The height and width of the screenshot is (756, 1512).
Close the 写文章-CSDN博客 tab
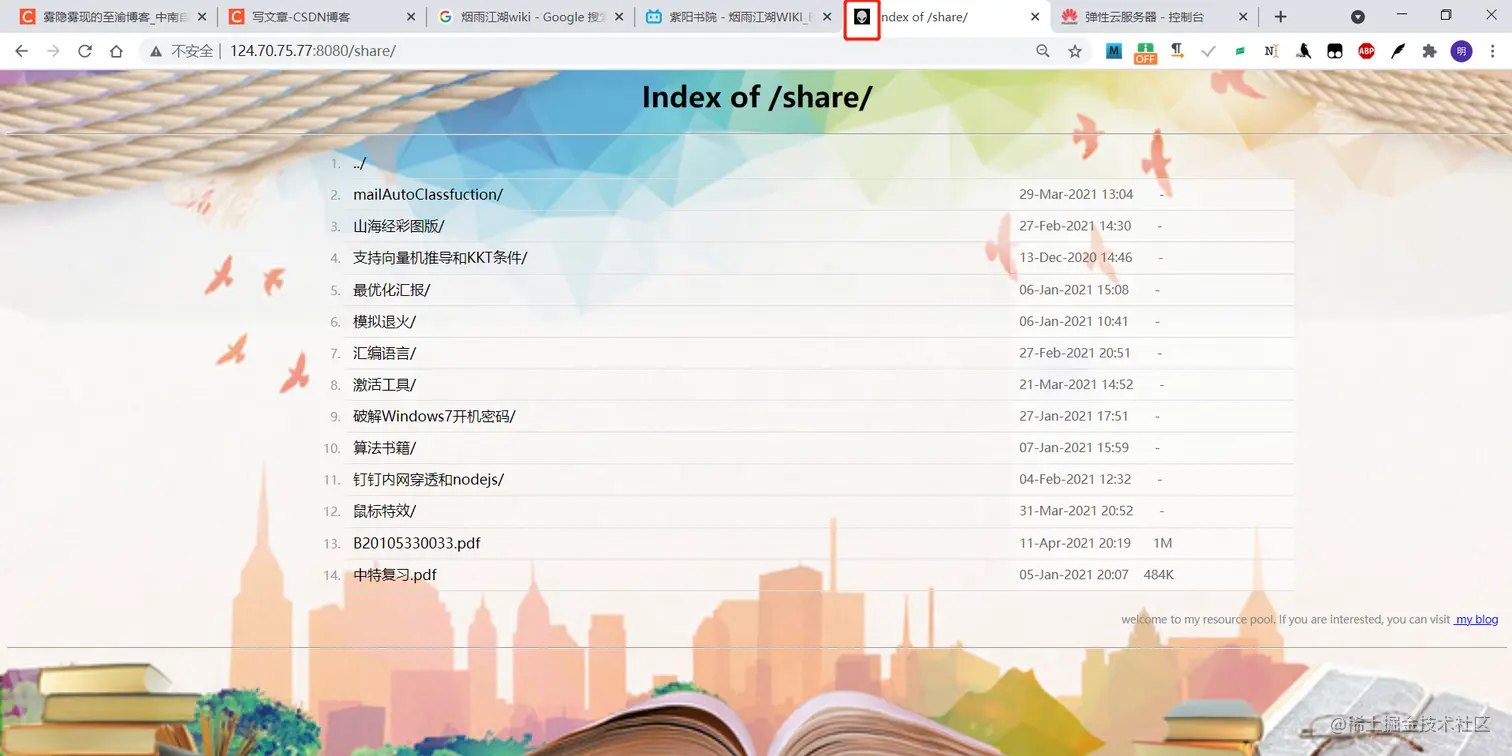coord(413,17)
